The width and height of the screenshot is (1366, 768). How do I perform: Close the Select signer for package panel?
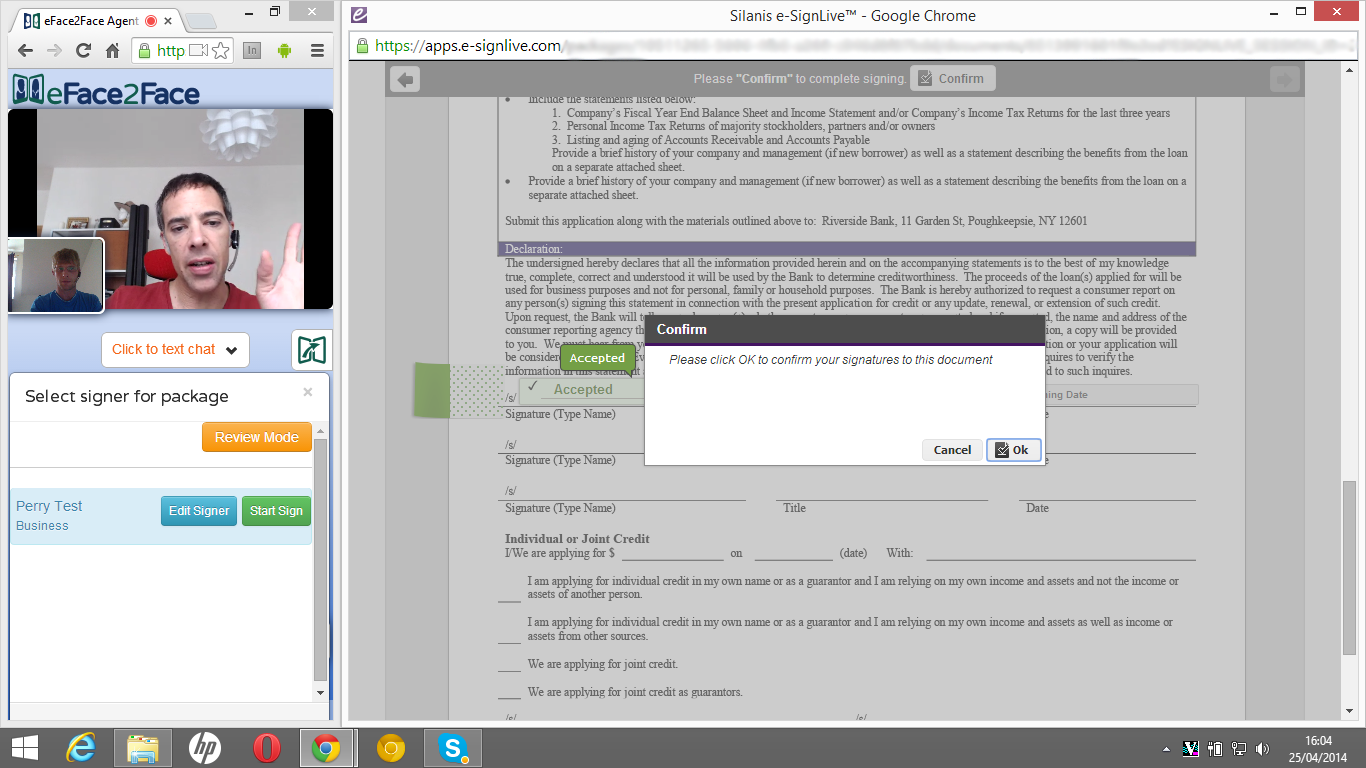[308, 392]
